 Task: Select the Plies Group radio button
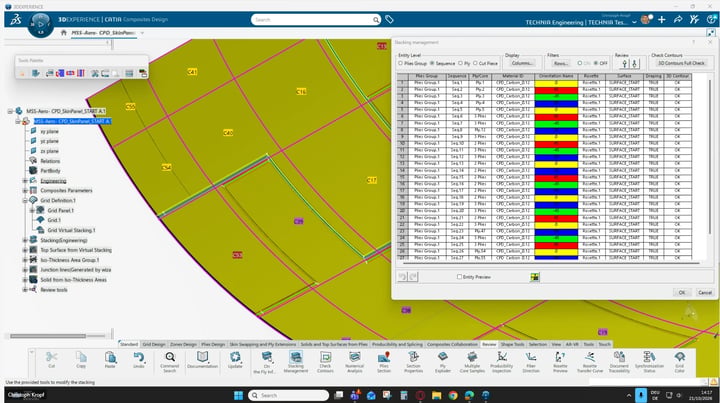(x=400, y=63)
